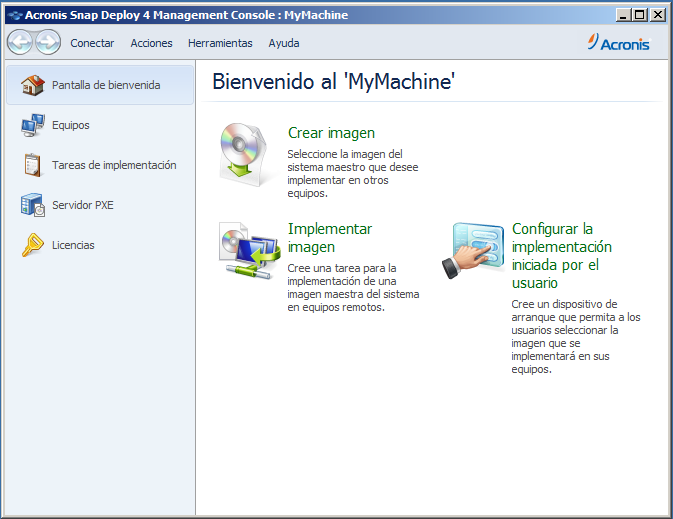673x519 pixels.
Task: Click the Implementar imagen link
Action: tap(330, 238)
